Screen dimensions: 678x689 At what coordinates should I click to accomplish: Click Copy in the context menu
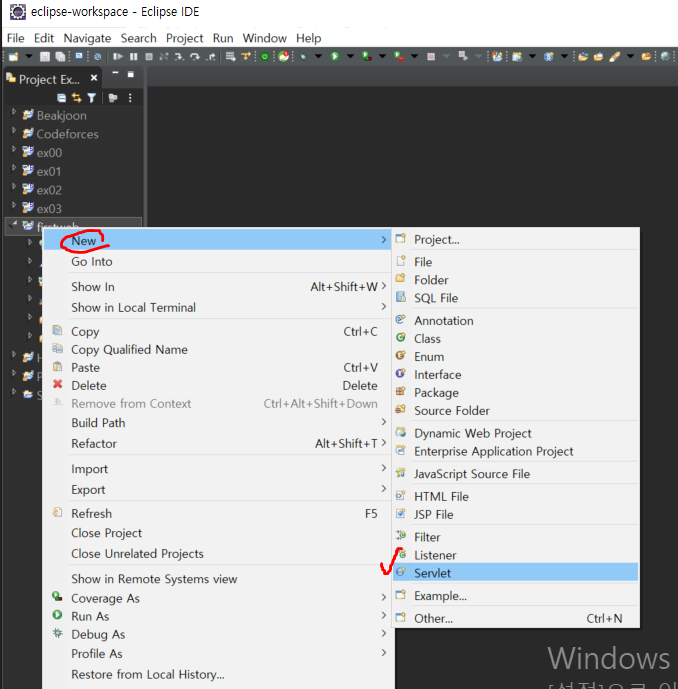coord(217,331)
